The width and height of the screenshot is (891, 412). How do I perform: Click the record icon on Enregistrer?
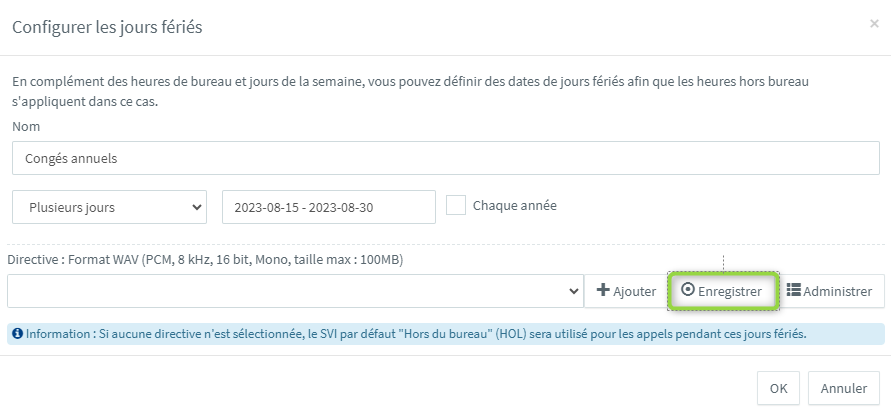point(688,291)
